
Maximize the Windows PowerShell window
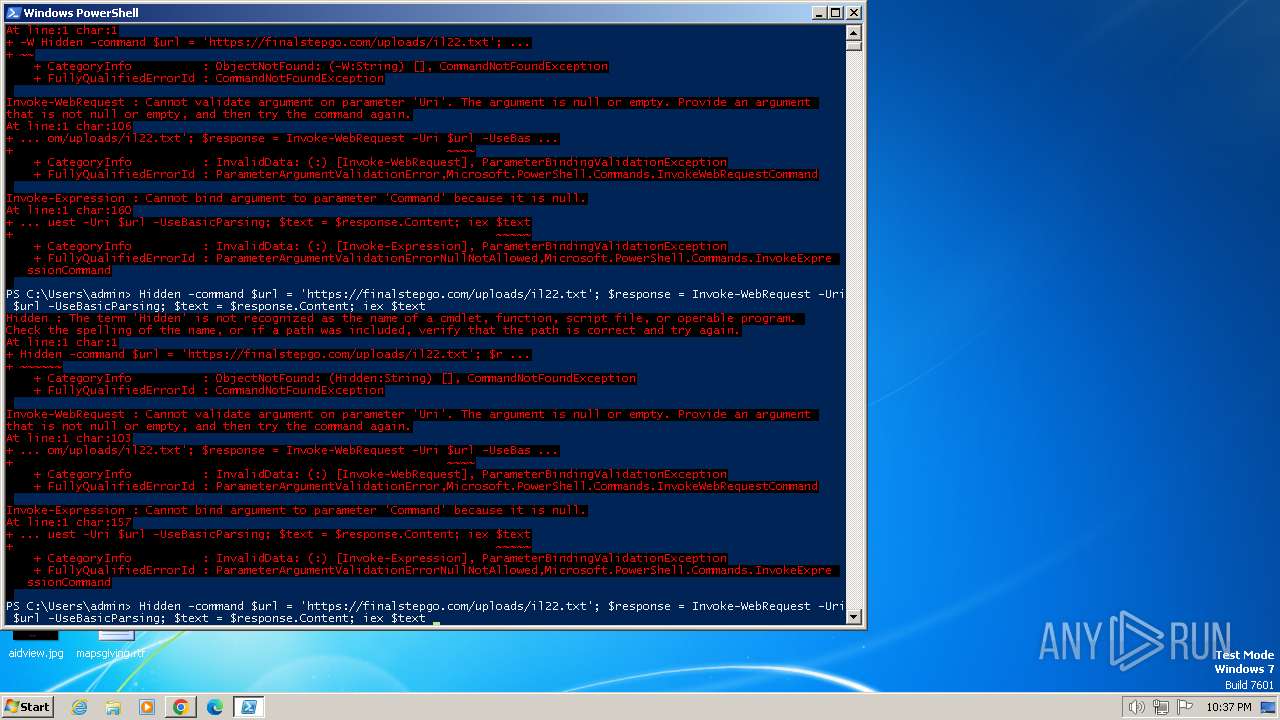(835, 13)
